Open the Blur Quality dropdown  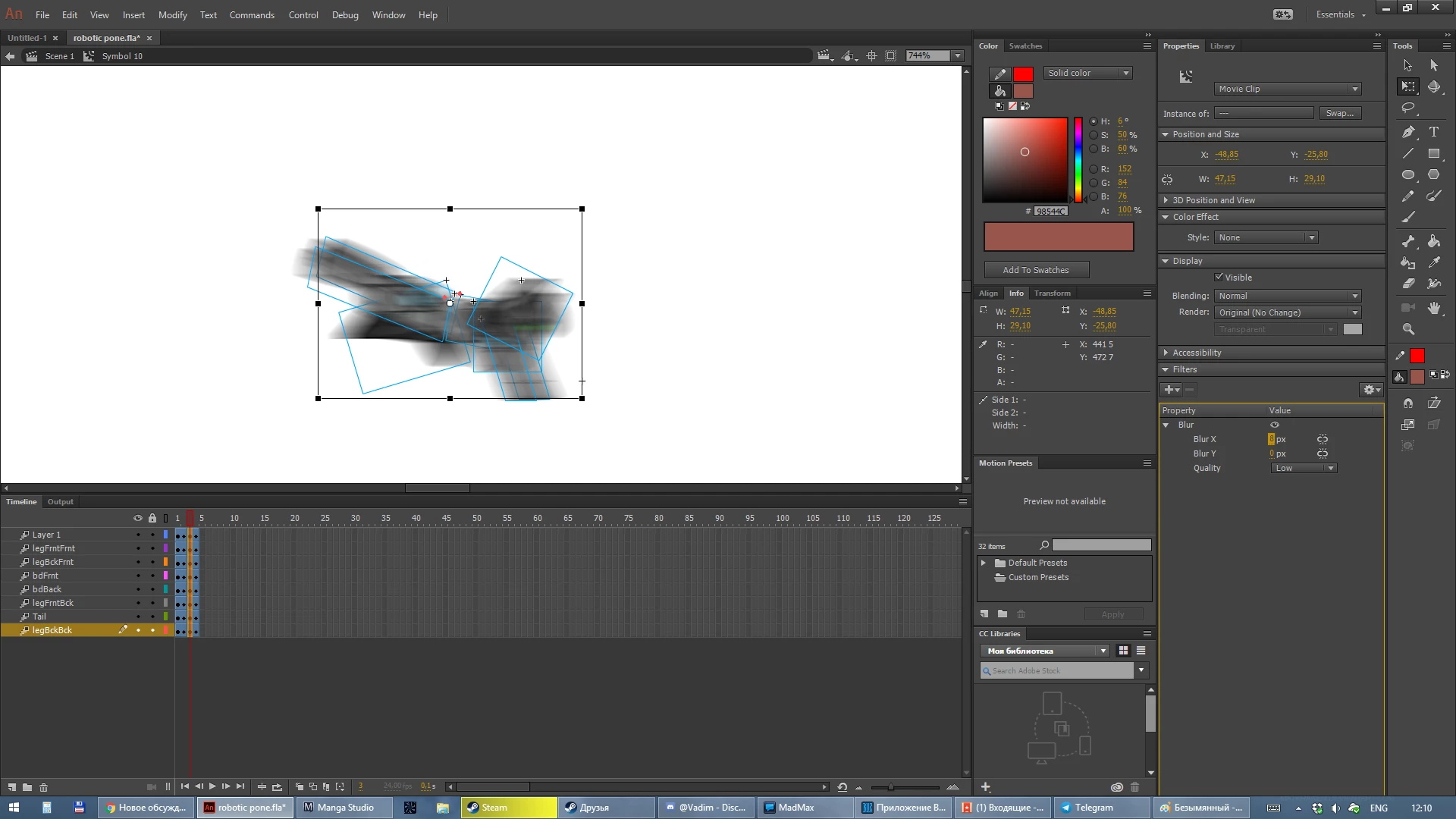[x=1303, y=469]
